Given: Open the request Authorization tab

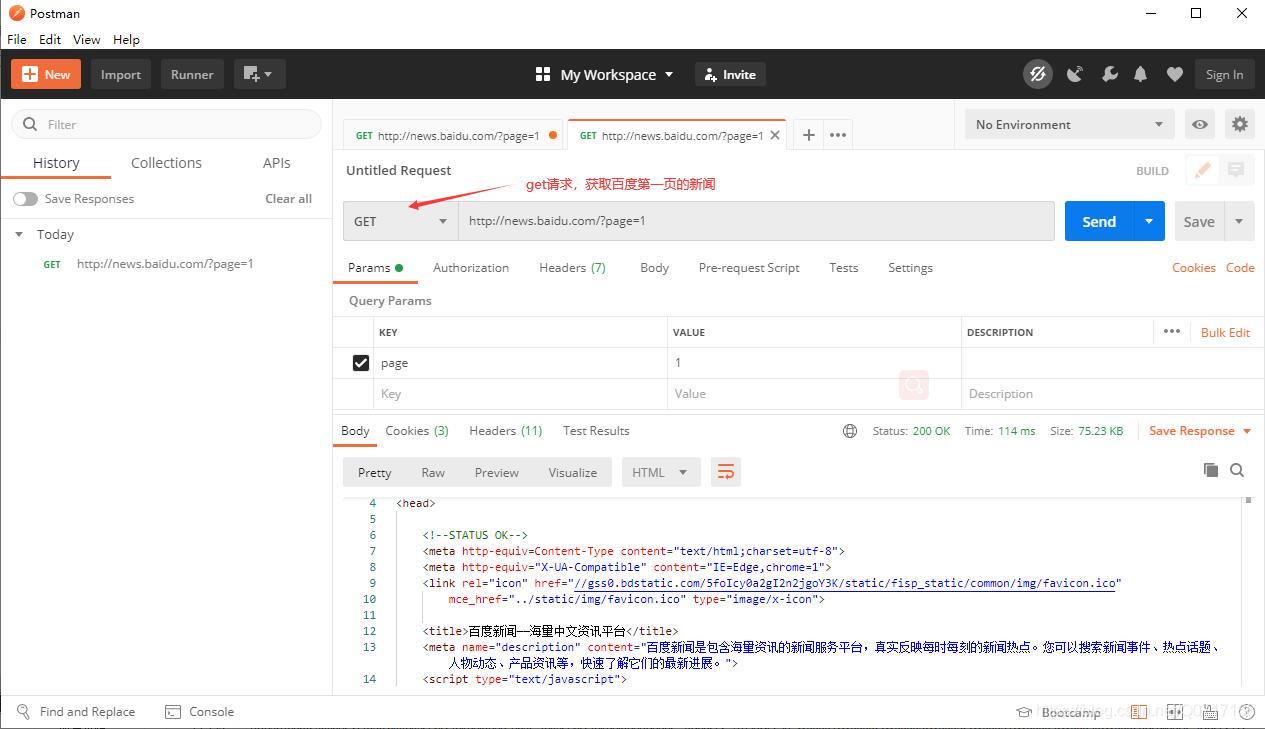Looking at the screenshot, I should pos(471,268).
